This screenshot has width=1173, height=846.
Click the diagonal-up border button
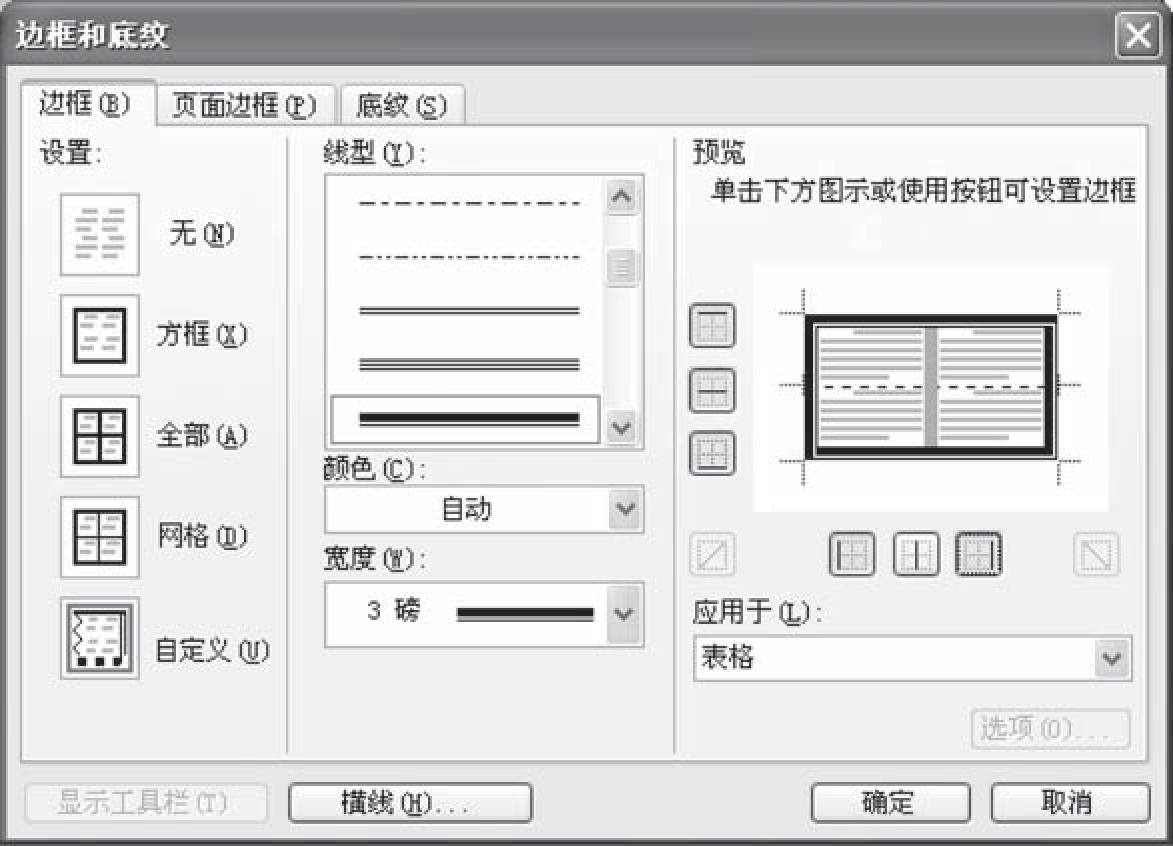(x=711, y=554)
